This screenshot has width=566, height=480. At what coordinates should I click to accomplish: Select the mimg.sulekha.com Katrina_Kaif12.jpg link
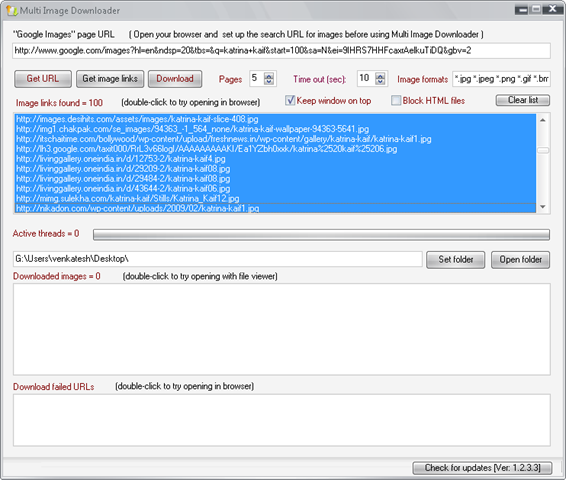(x=275, y=198)
